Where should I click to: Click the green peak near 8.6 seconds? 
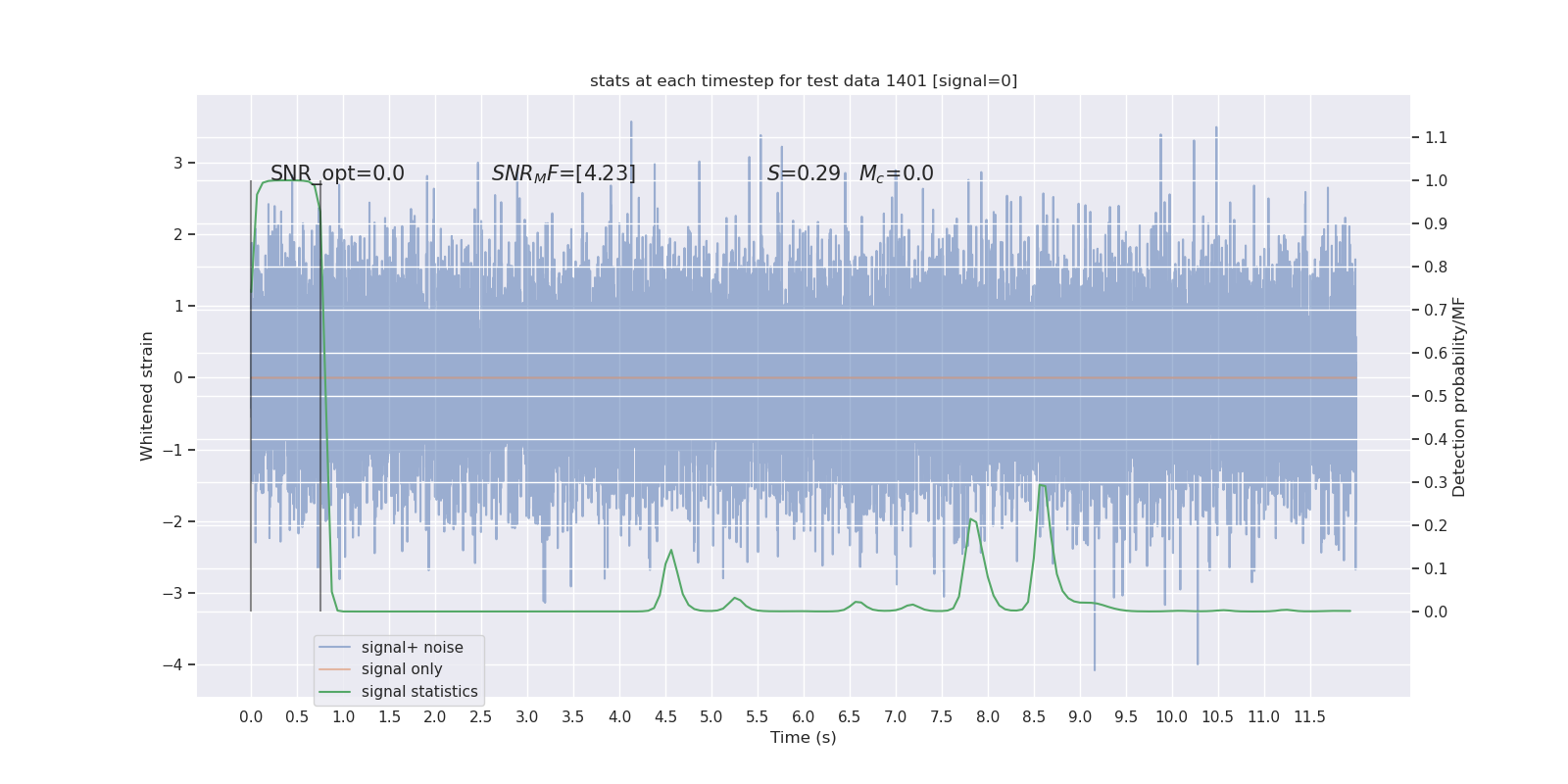(x=1042, y=485)
